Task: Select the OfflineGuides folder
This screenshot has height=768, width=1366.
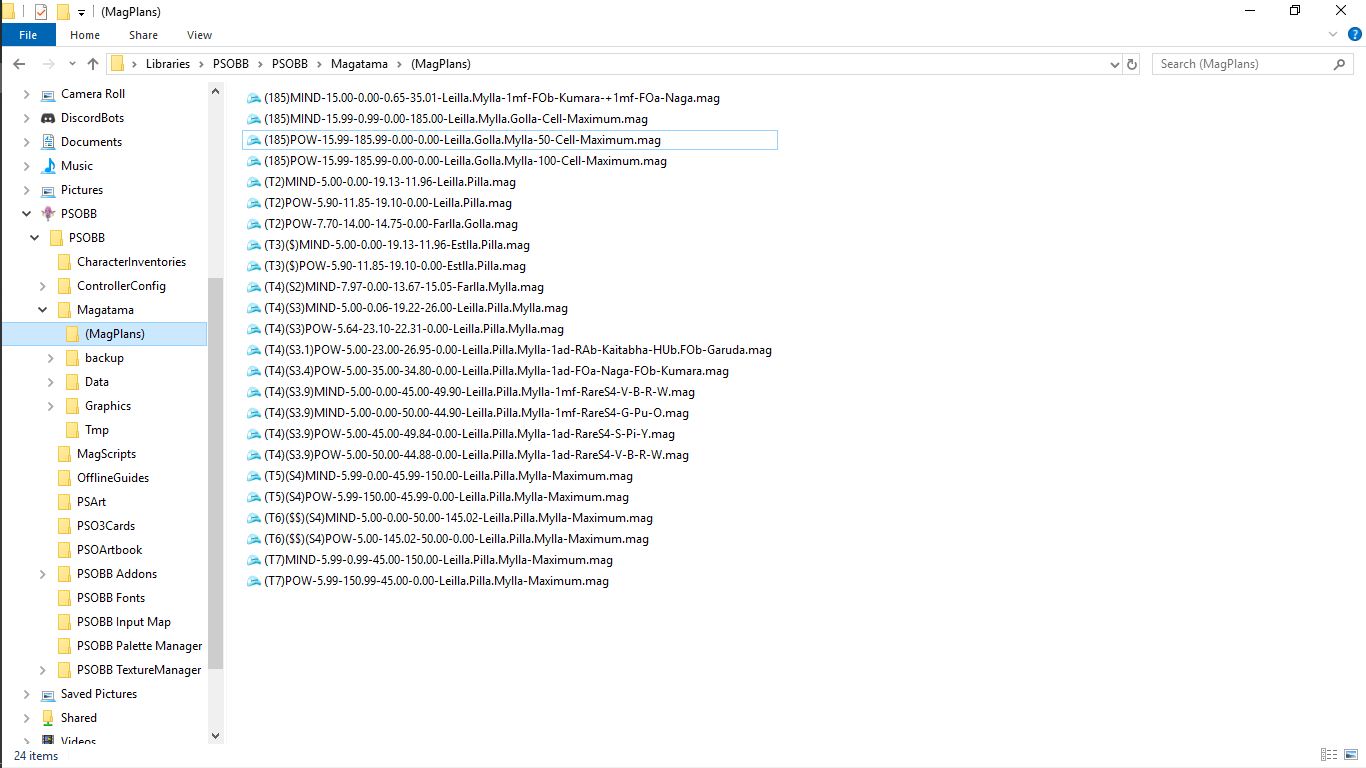Action: [x=113, y=478]
